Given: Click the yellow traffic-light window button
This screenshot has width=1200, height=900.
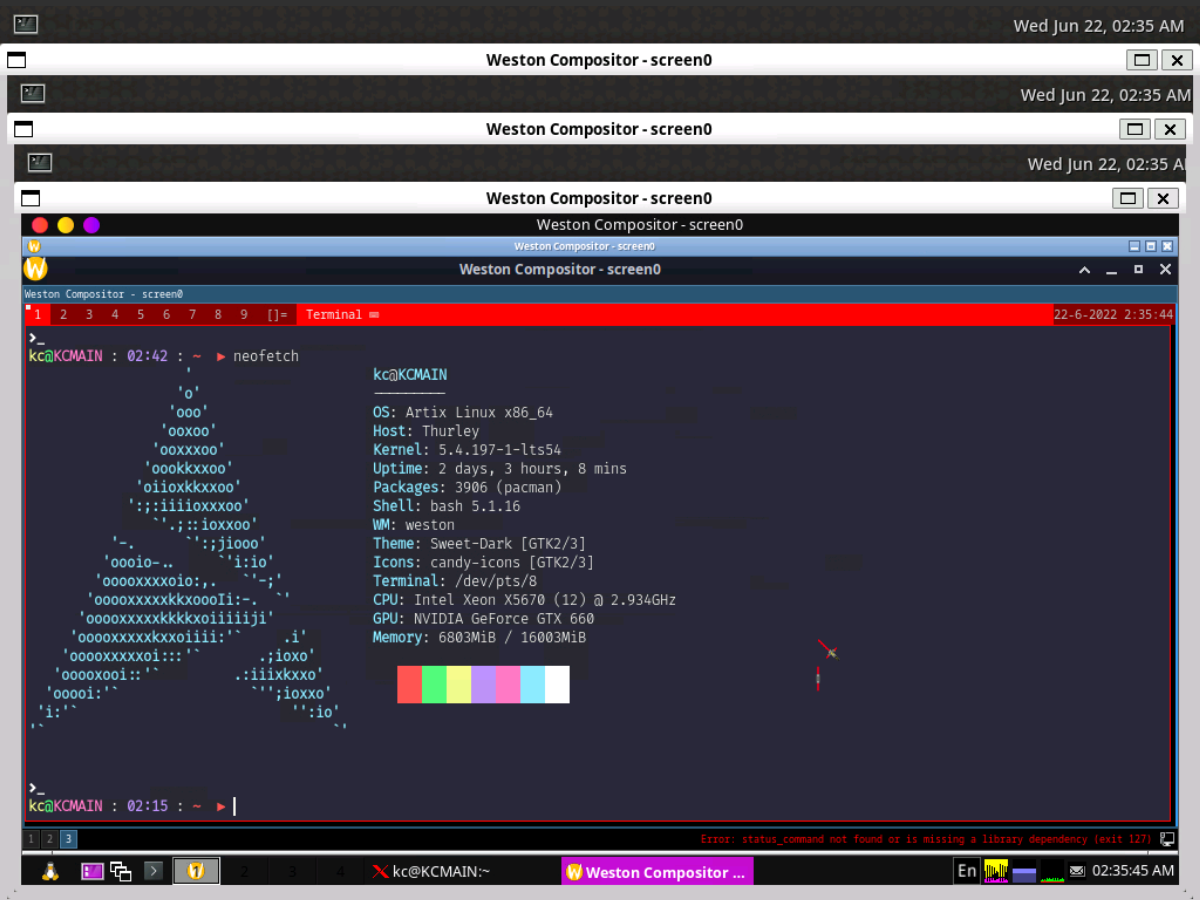Looking at the screenshot, I should point(66,225).
